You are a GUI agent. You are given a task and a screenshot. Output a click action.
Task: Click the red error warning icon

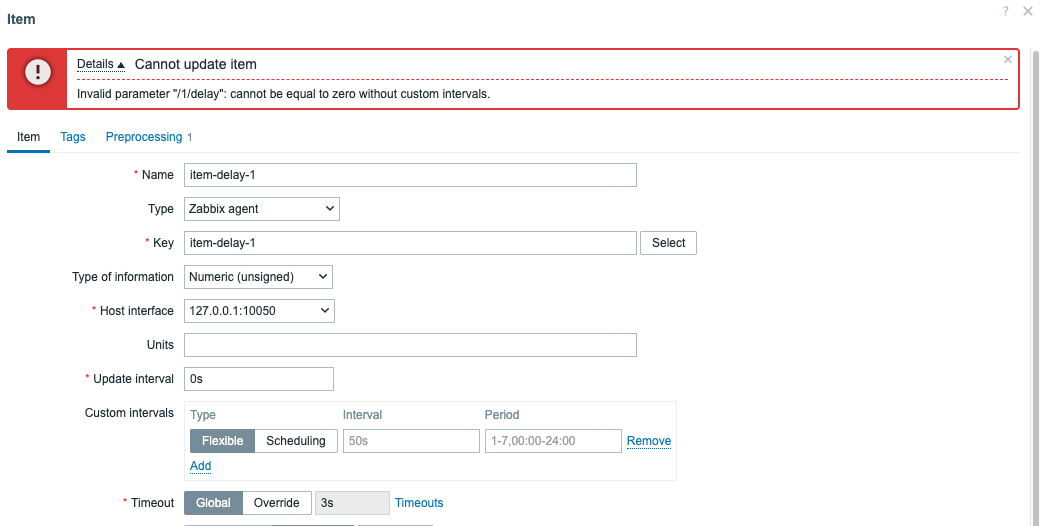coord(37,72)
